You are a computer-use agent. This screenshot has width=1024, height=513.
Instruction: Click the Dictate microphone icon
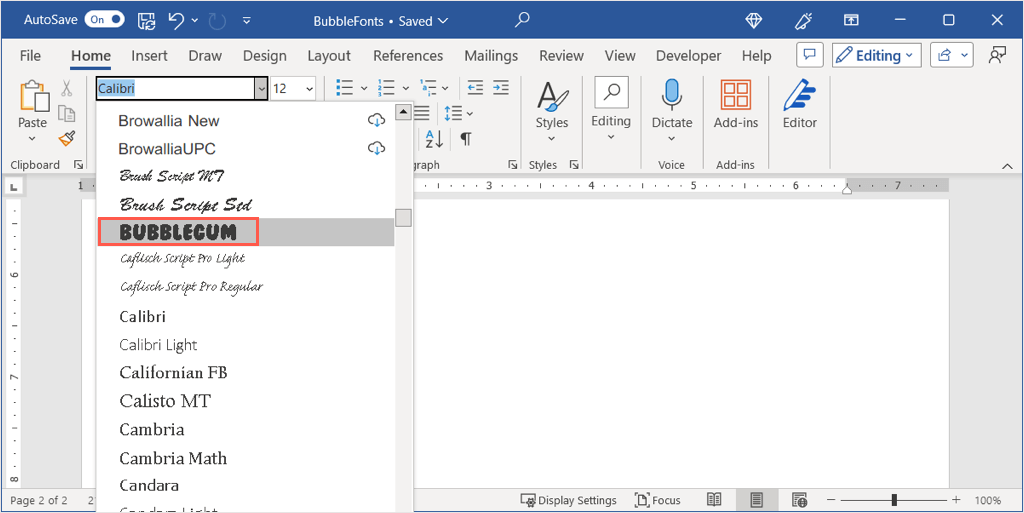tap(672, 97)
